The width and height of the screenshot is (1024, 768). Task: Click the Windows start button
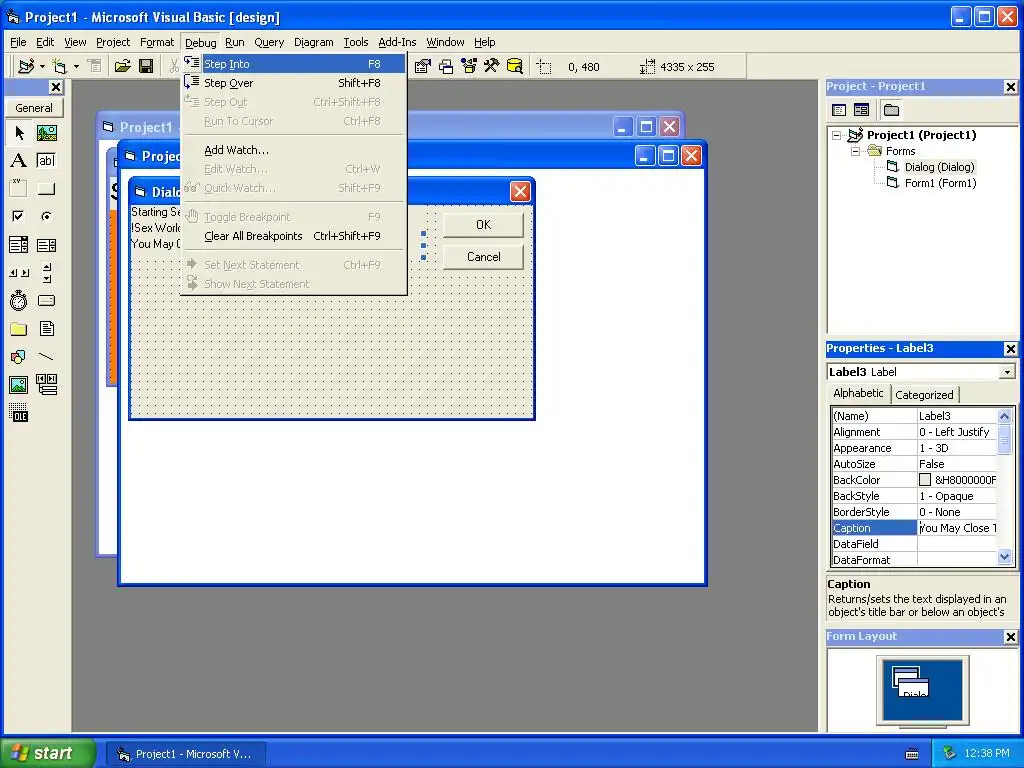(x=47, y=753)
